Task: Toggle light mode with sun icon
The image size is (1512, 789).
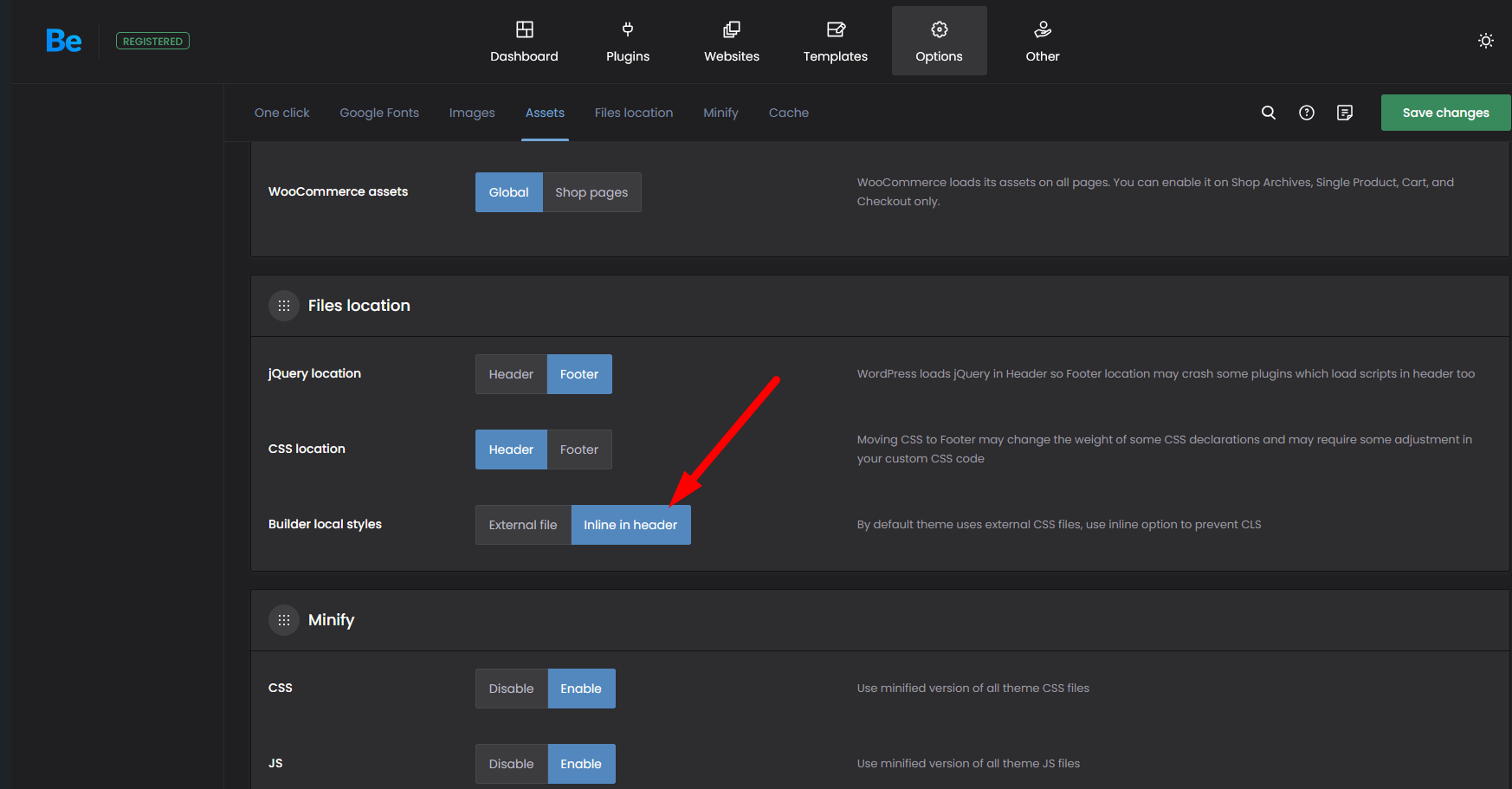Action: tap(1486, 41)
